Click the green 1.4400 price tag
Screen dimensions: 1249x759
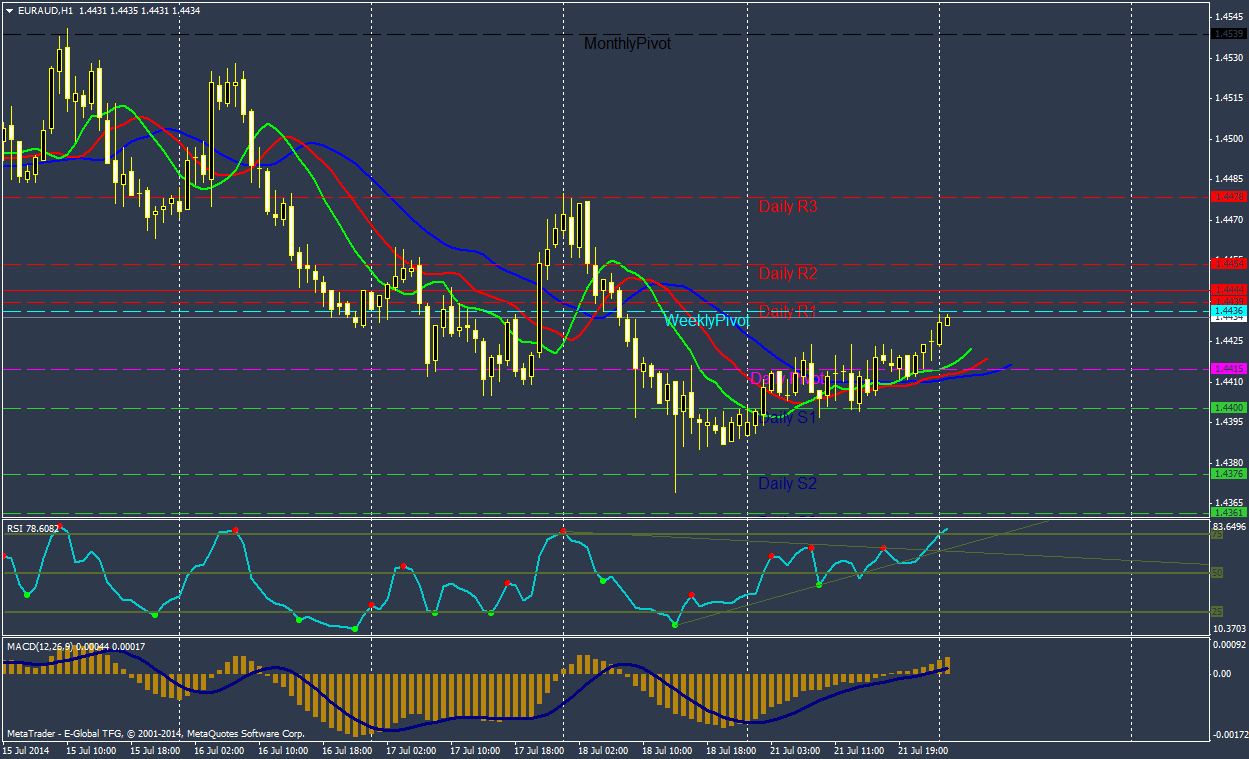pos(1227,408)
